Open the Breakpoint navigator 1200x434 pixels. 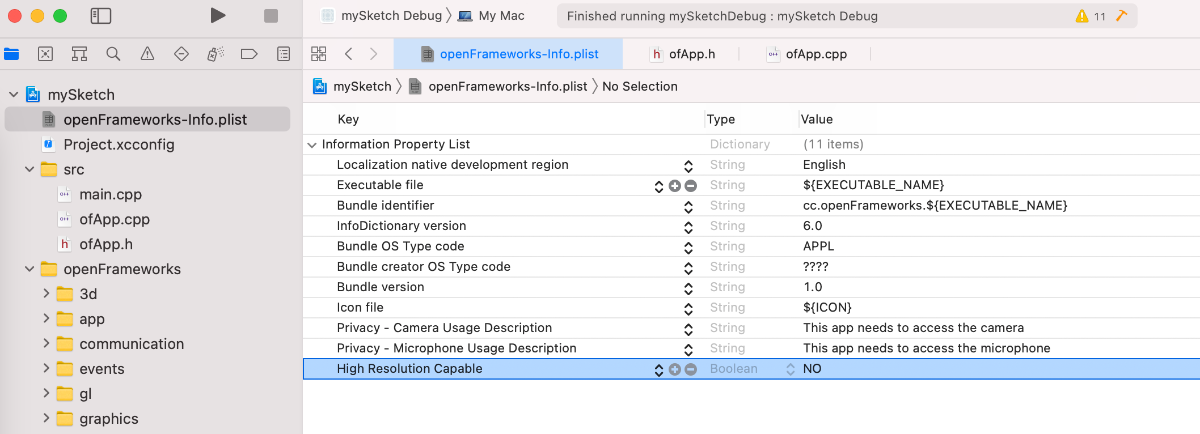pyautogui.click(x=250, y=54)
